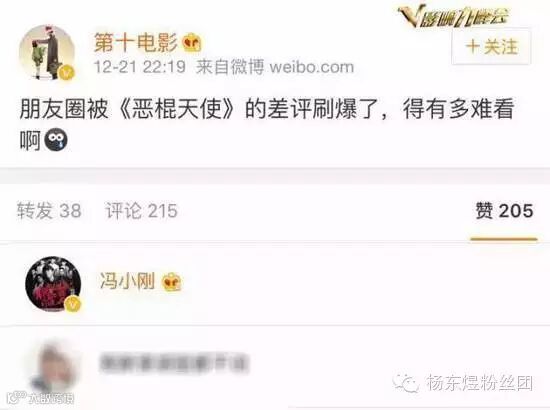Click the yellow V verification badge on 第十电影 avatar
The image size is (550, 410).
pyautogui.click(x=67, y=73)
